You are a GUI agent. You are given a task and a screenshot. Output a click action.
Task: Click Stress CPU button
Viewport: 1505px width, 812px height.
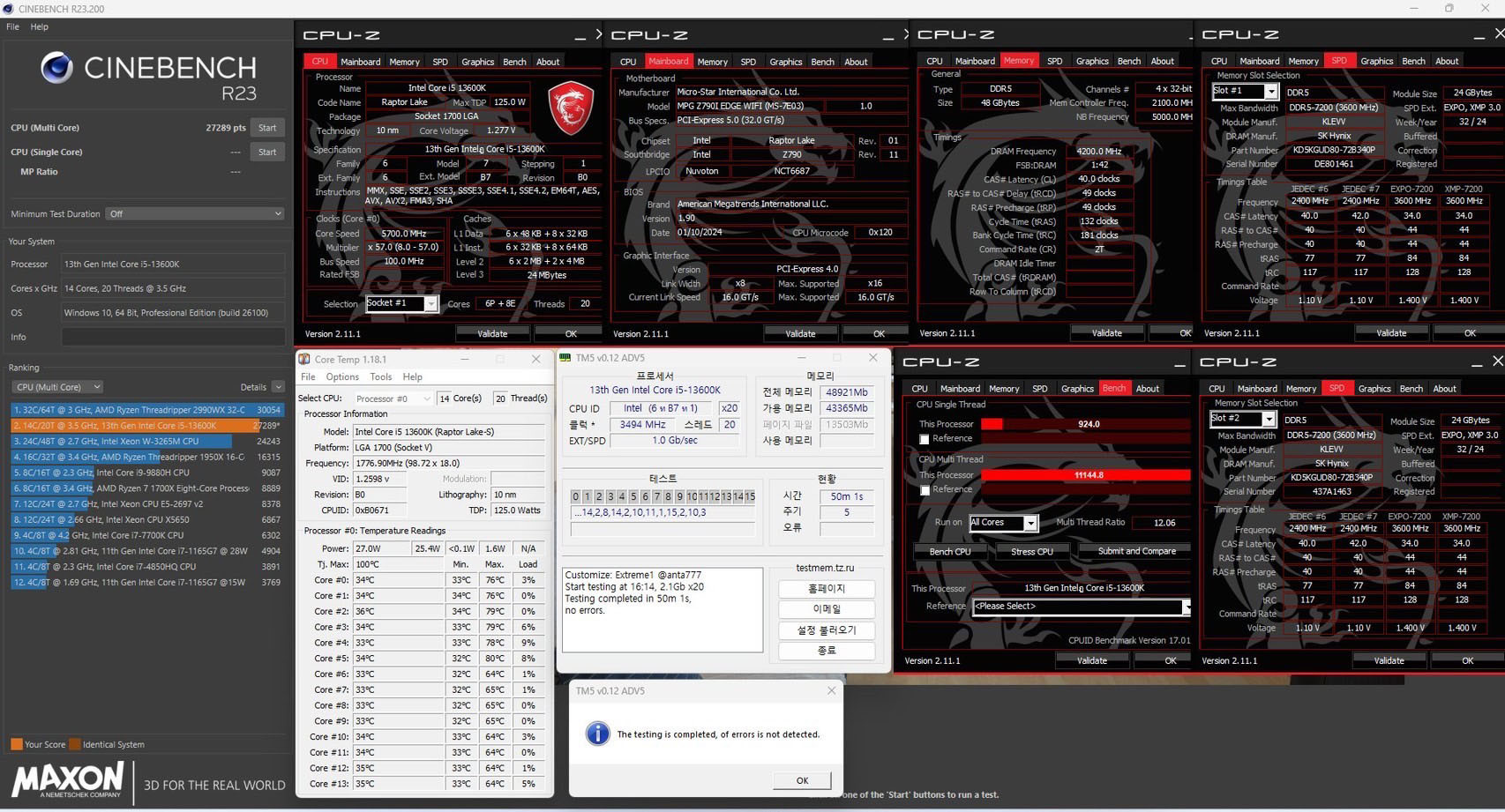[1032, 551]
